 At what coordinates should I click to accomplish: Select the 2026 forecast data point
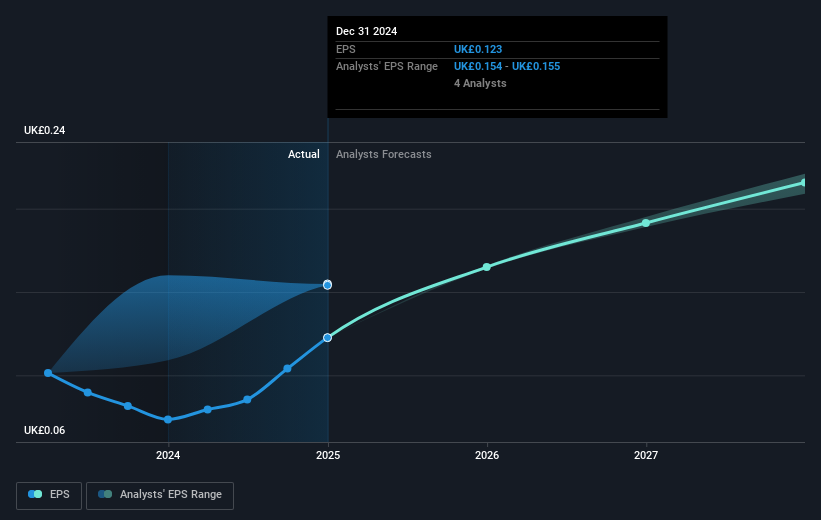486,267
